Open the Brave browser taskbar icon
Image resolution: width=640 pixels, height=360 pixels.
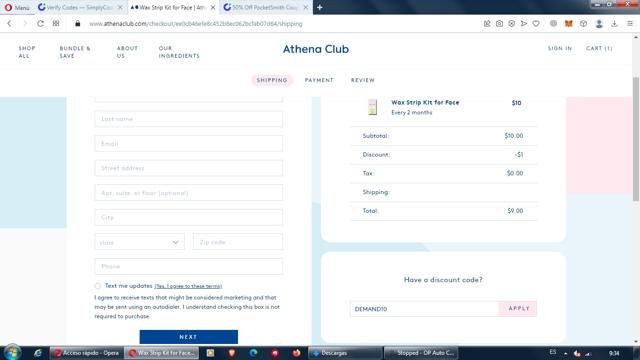coord(232,353)
